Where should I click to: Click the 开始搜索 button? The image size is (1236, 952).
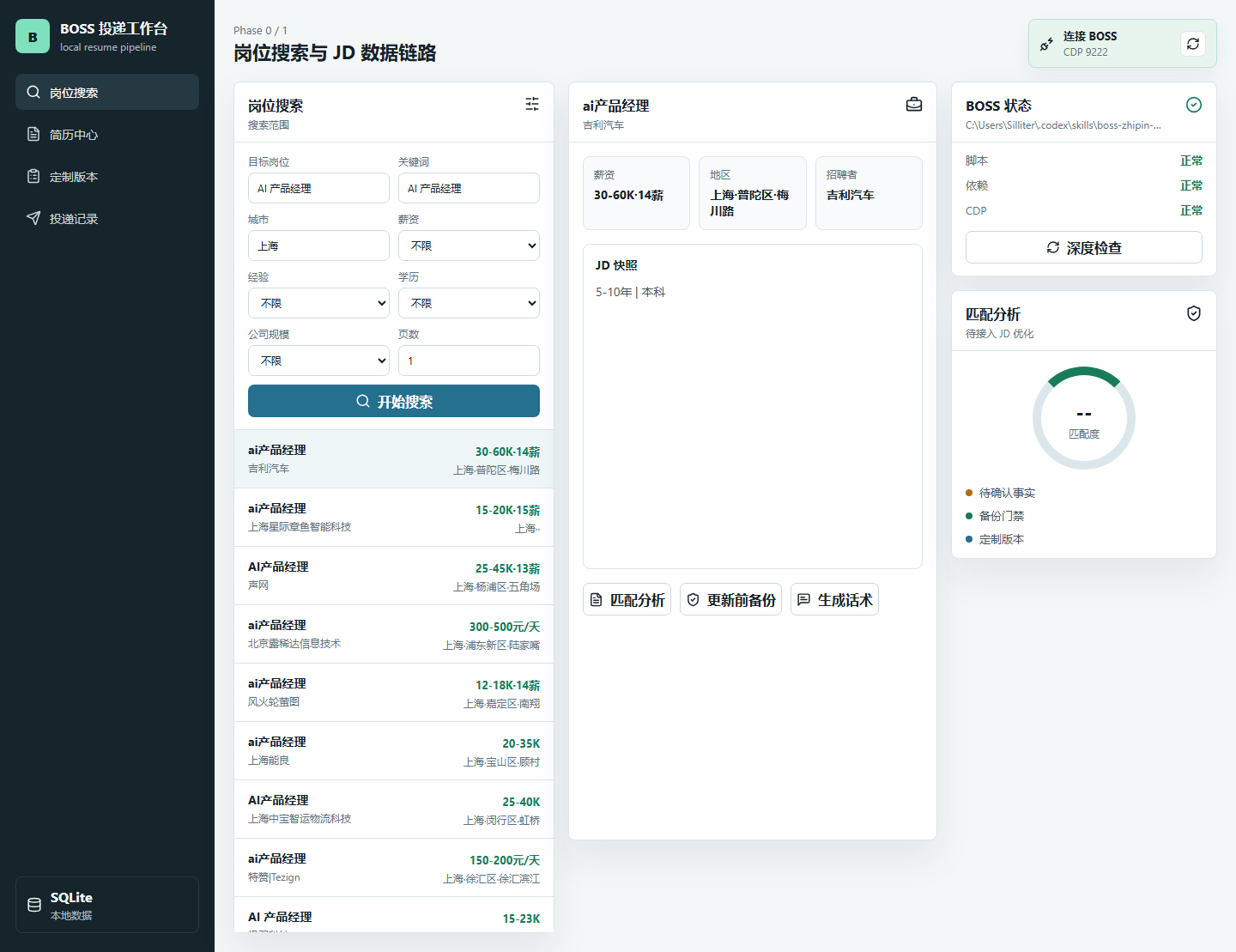tap(394, 401)
